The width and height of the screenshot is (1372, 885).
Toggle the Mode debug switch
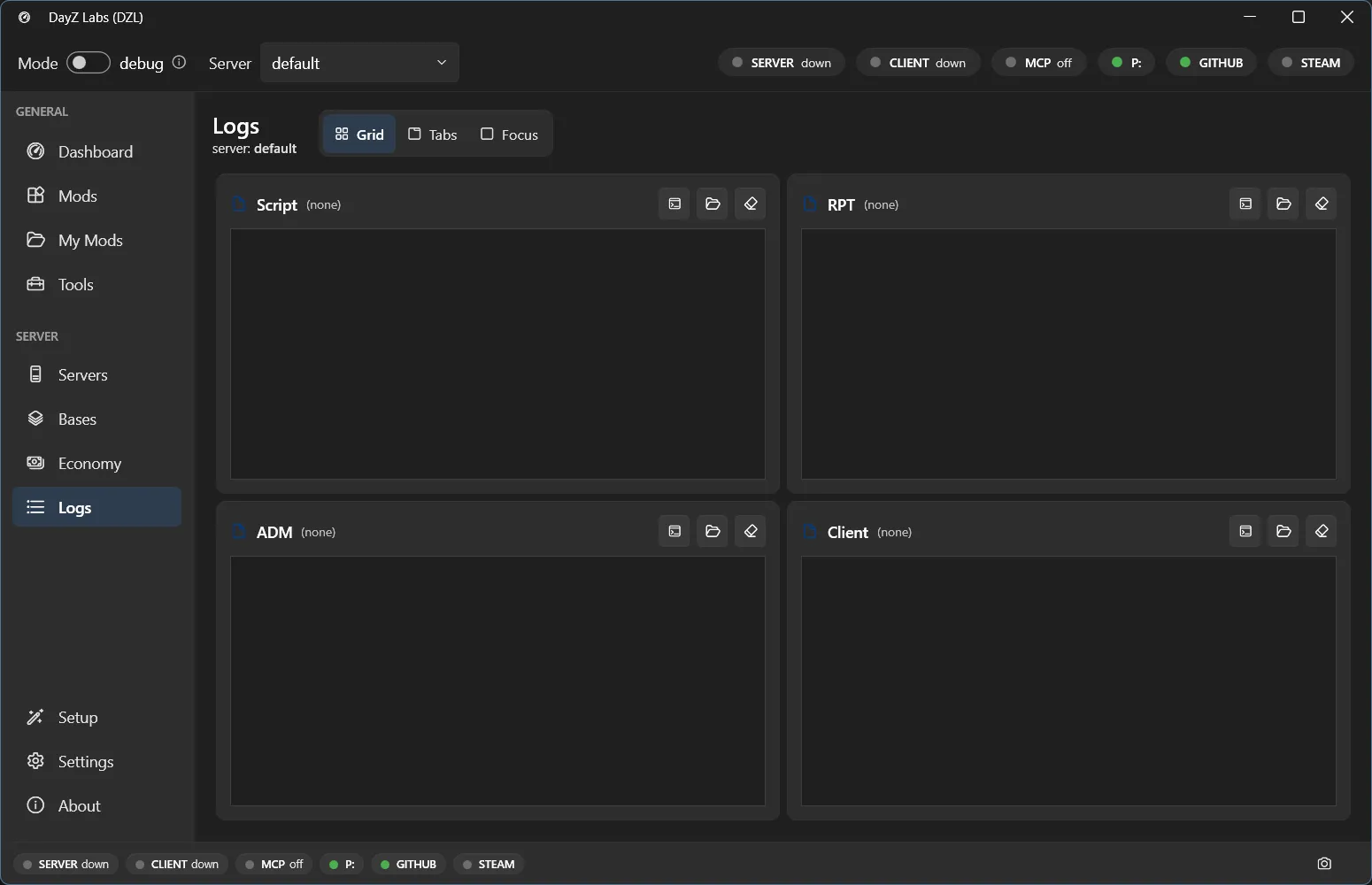[89, 62]
